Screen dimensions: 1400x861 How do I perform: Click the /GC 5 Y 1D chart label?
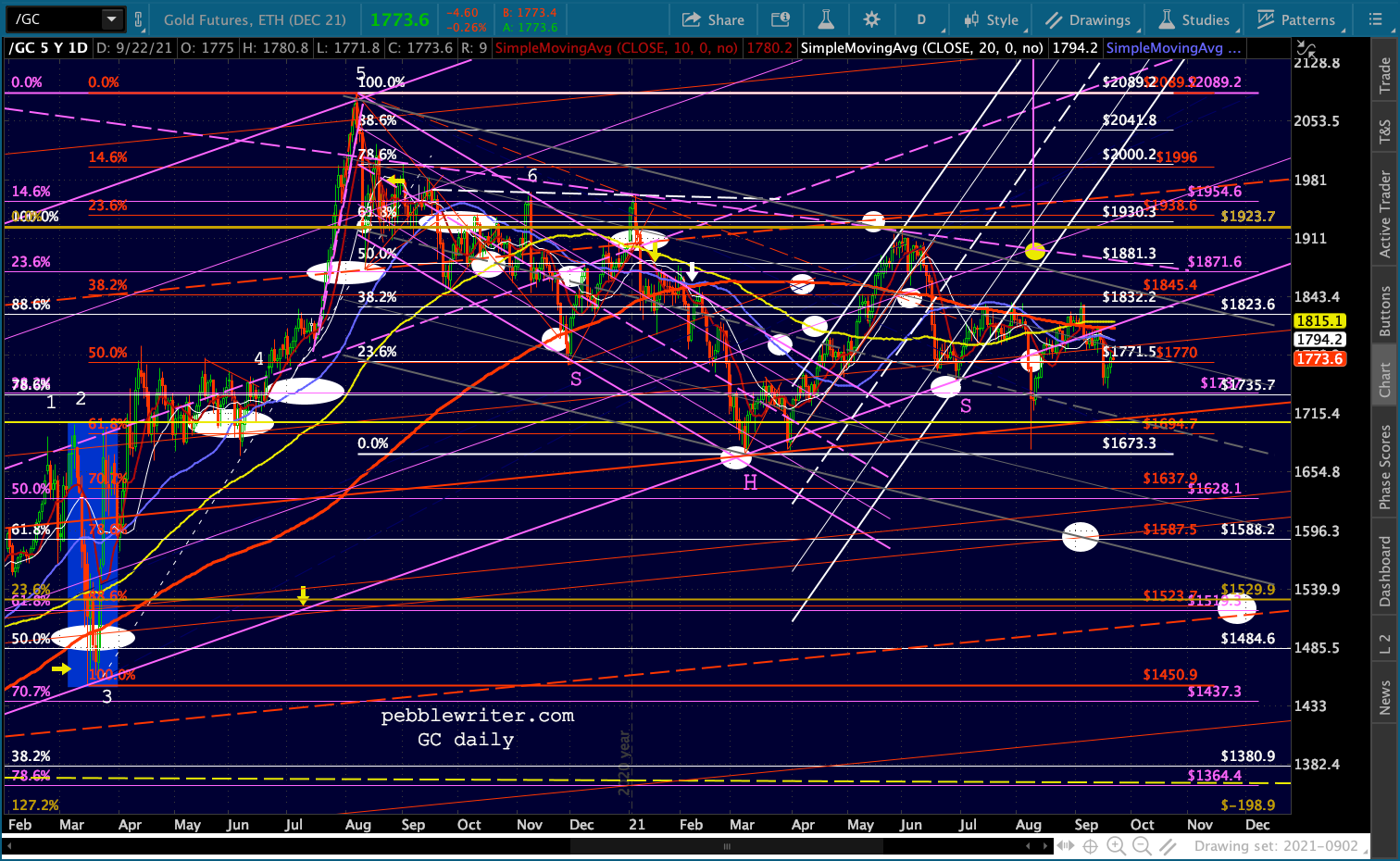(x=48, y=48)
